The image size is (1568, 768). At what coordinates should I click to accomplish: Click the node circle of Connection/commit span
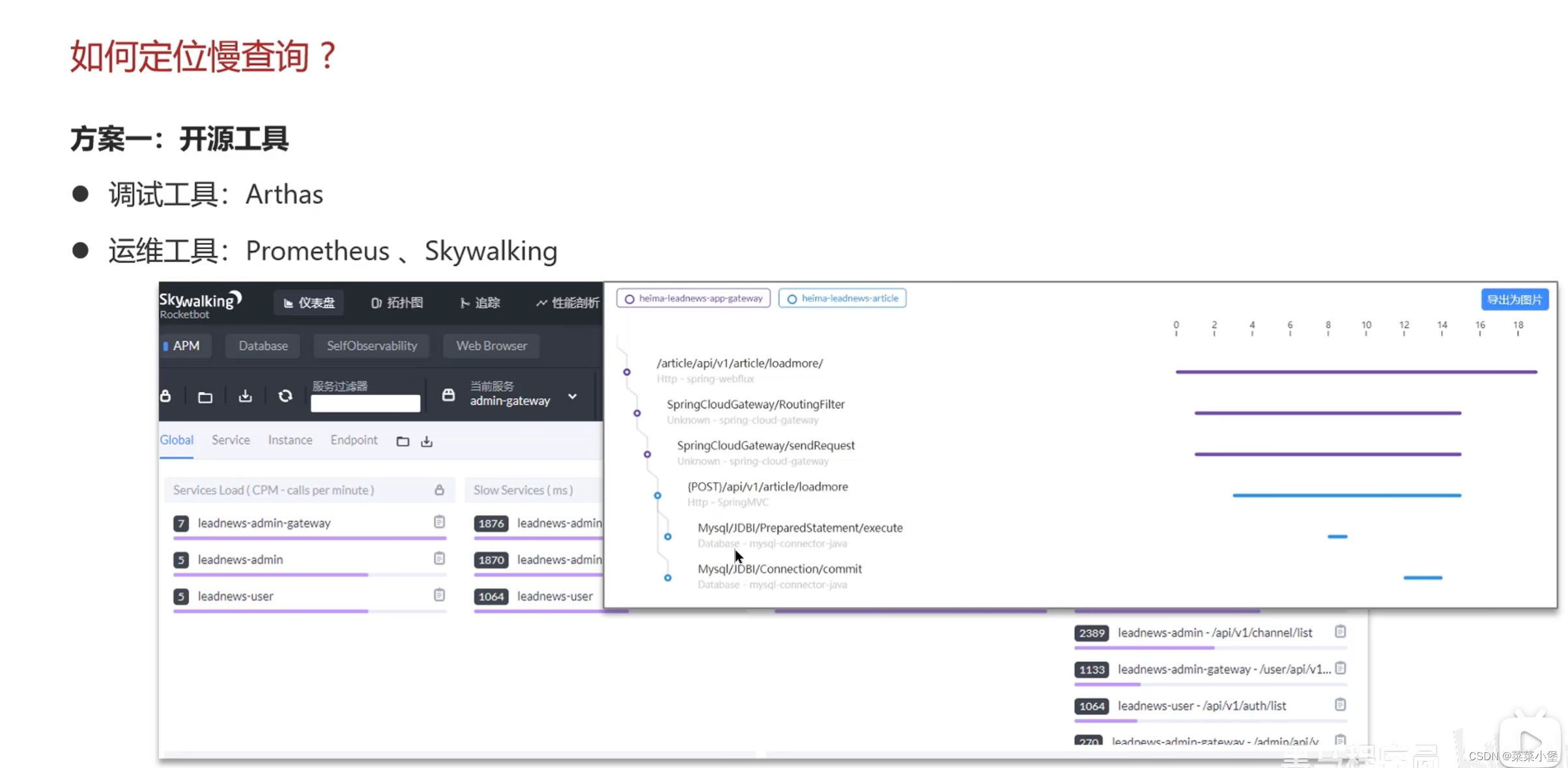(x=668, y=578)
